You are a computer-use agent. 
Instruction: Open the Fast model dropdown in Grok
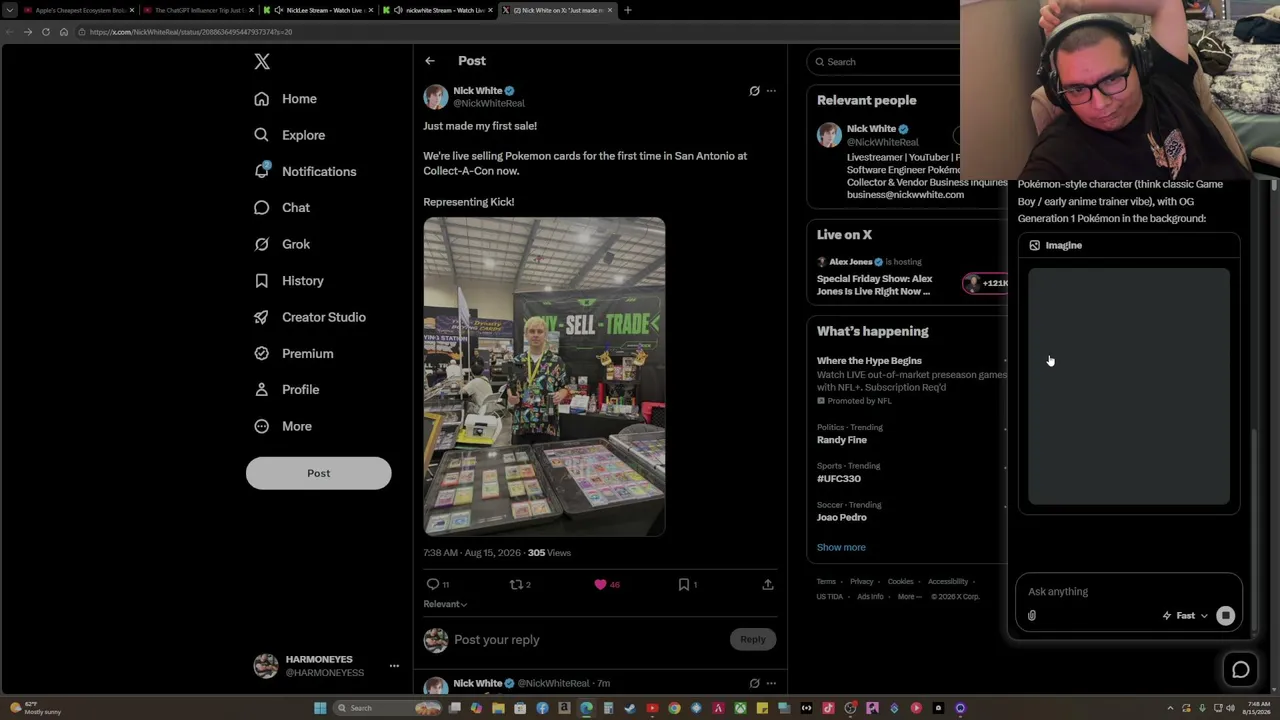(x=1185, y=616)
